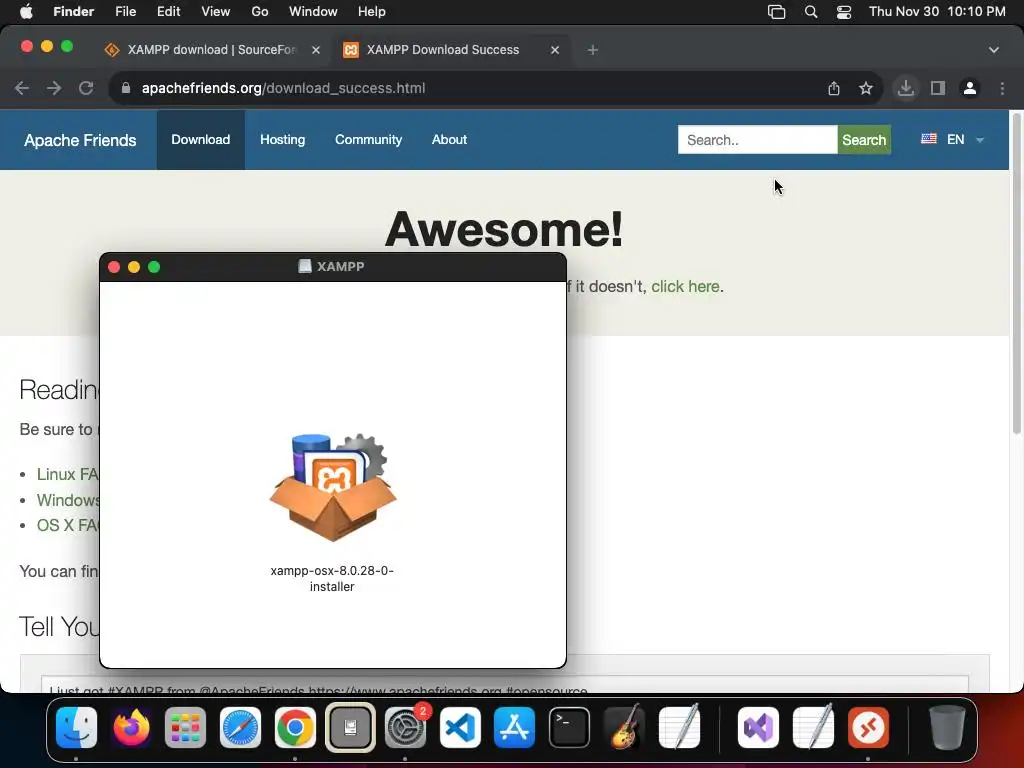Open the Trash in the Dock

tap(947, 728)
